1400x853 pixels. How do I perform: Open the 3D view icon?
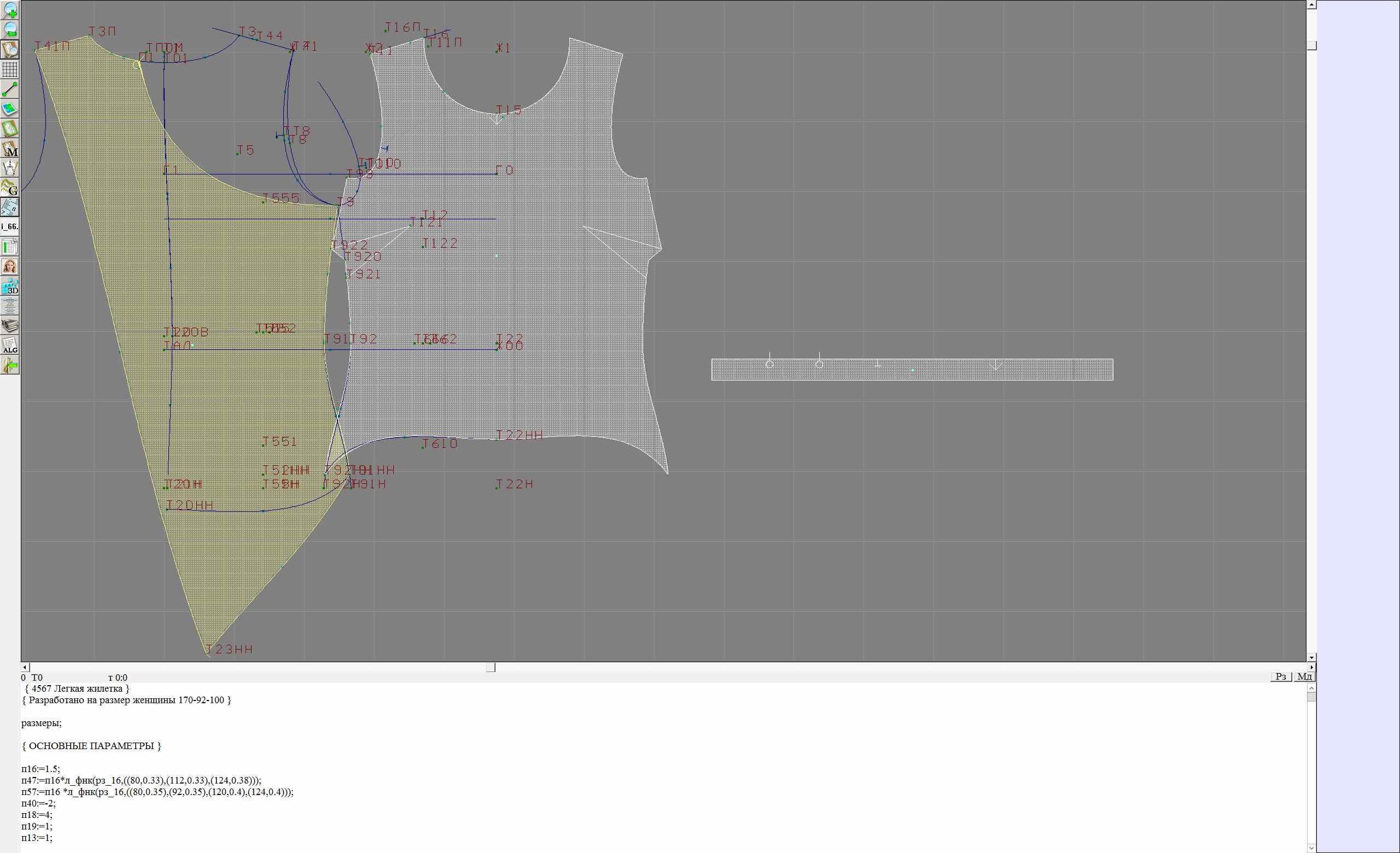tap(10, 286)
